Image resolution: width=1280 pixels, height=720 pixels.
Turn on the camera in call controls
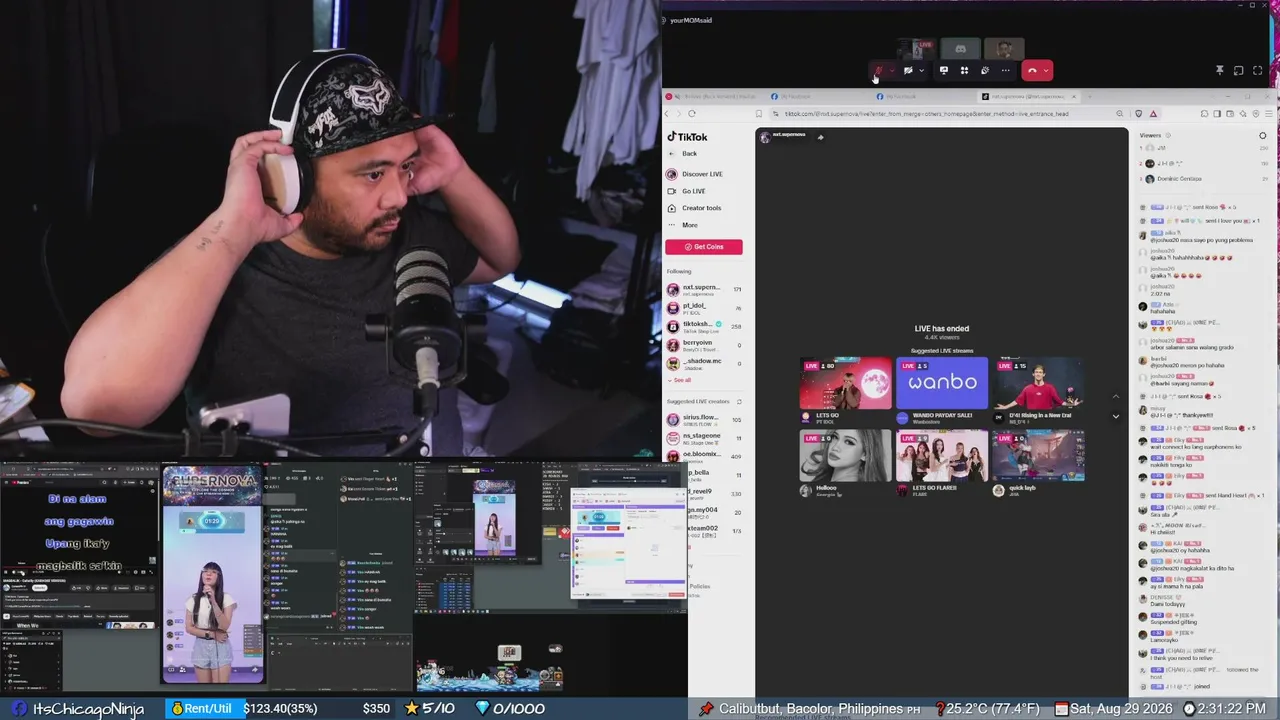908,71
